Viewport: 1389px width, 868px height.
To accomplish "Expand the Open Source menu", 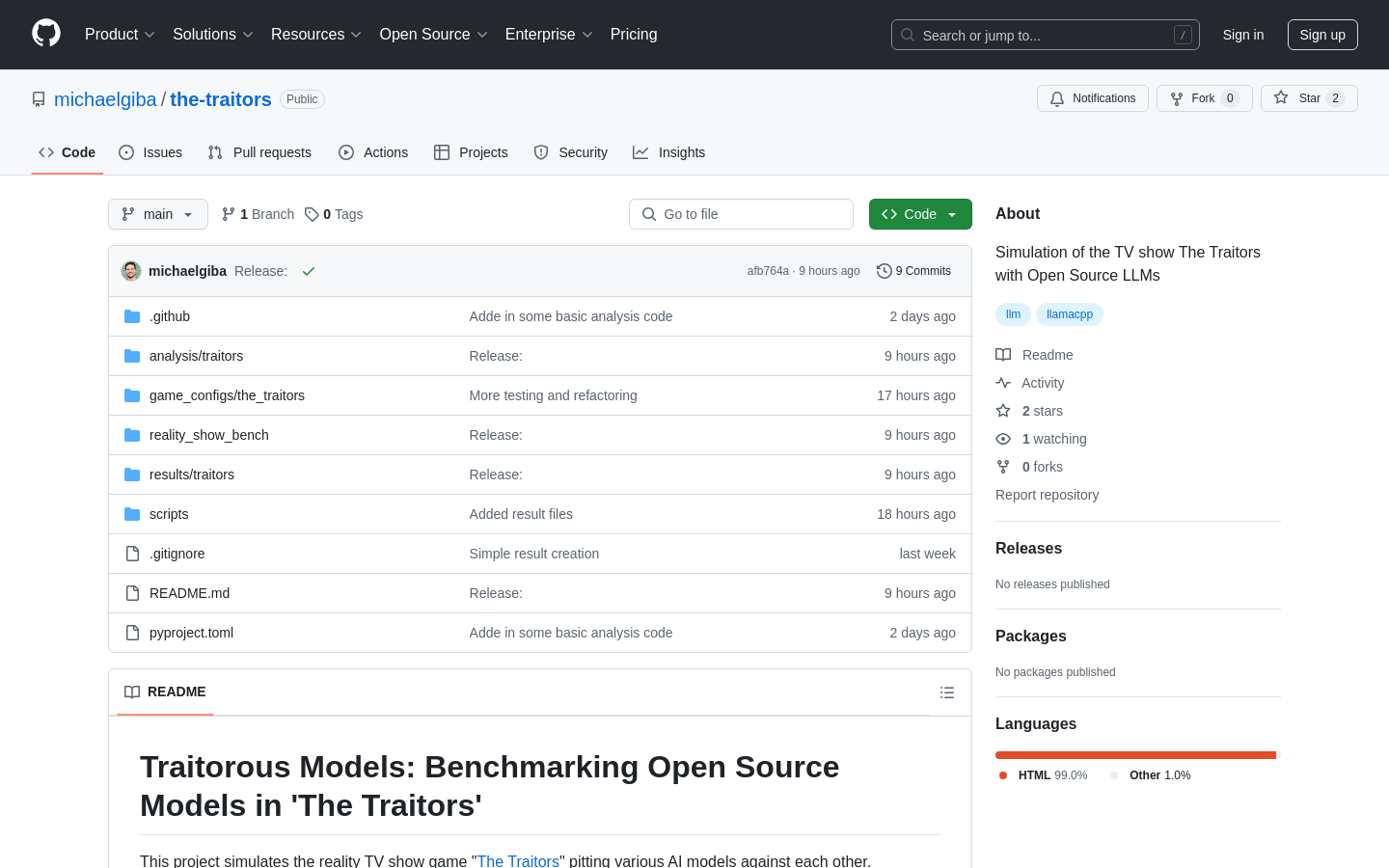I will (x=434, y=35).
